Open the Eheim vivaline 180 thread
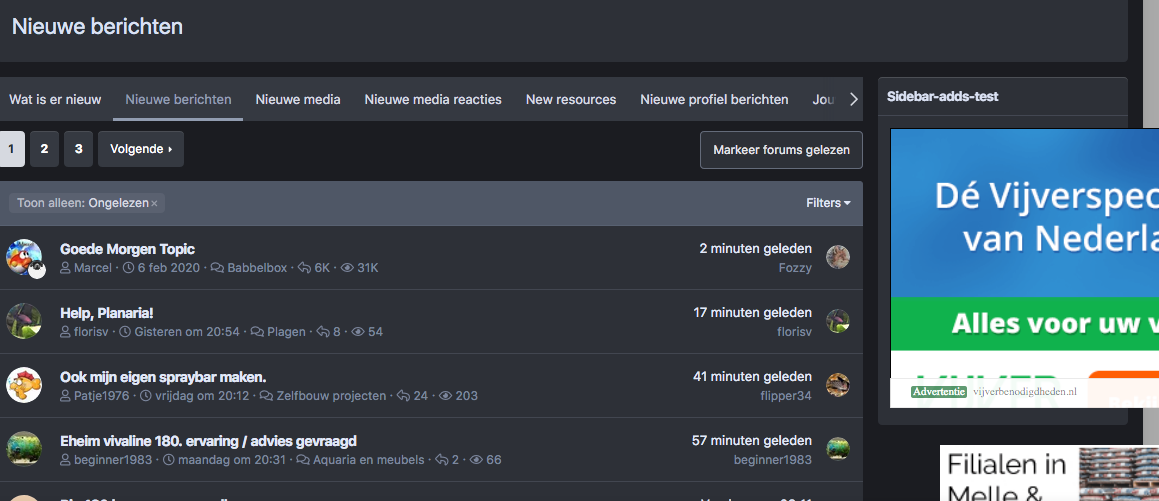The width and height of the screenshot is (1159, 501). click(x=208, y=441)
